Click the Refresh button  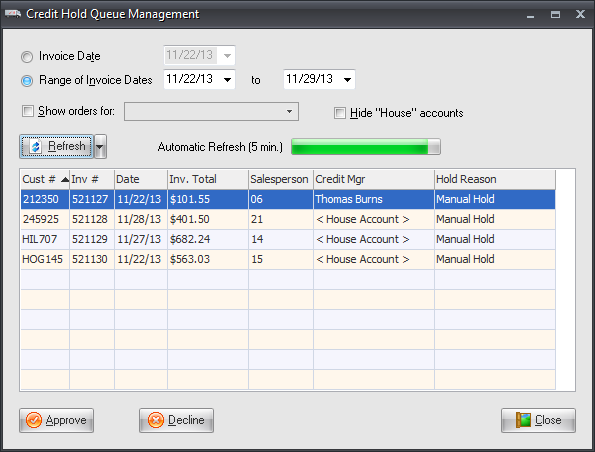[x=56, y=146]
